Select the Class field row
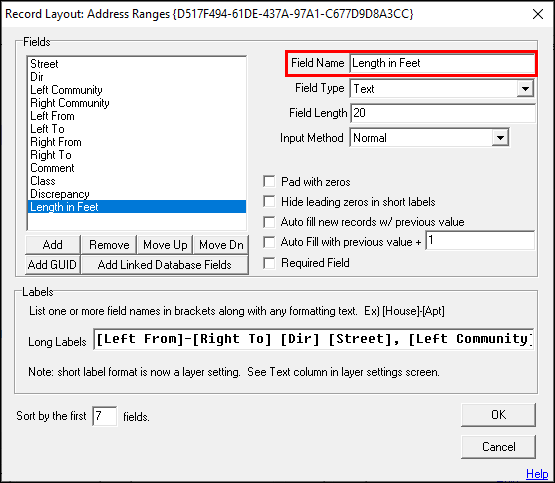This screenshot has height=483, width=555. coord(137,181)
